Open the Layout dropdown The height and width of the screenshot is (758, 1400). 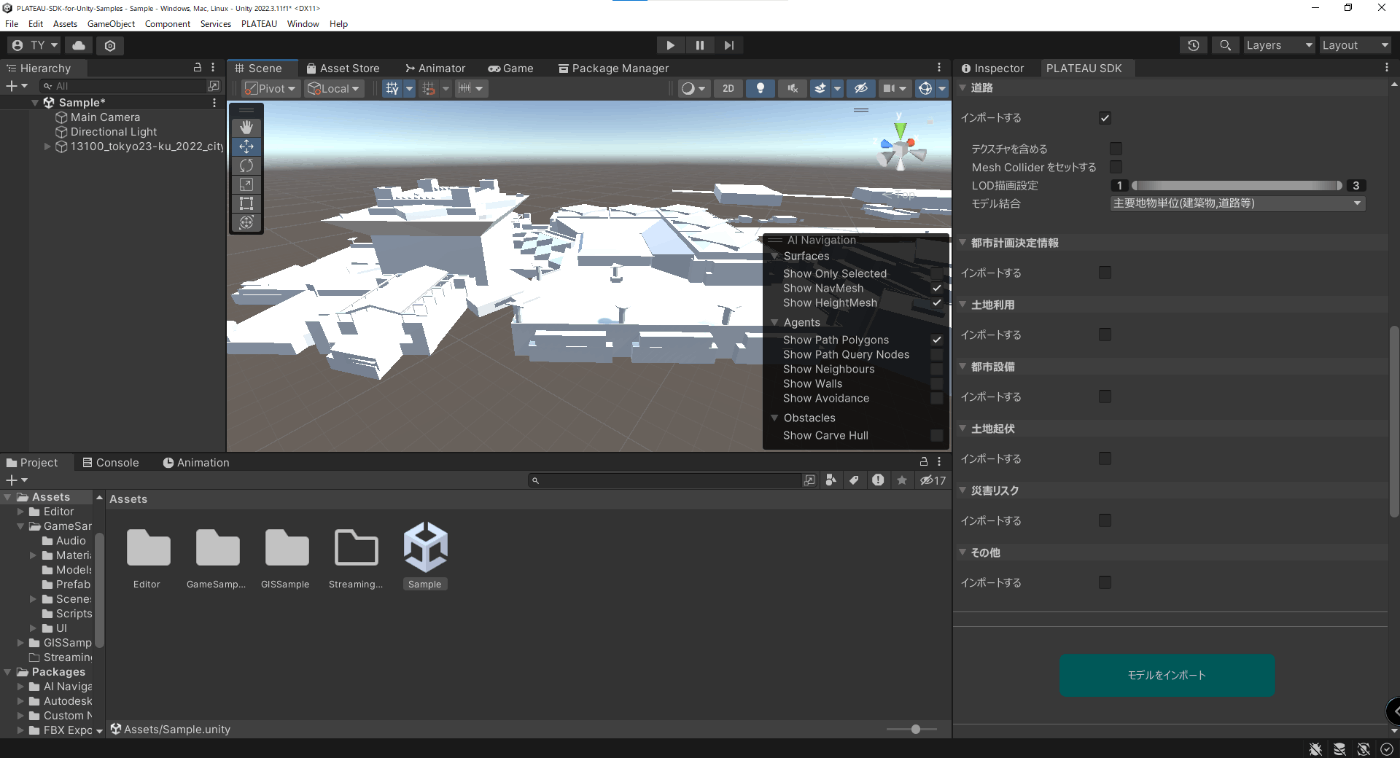click(1355, 45)
